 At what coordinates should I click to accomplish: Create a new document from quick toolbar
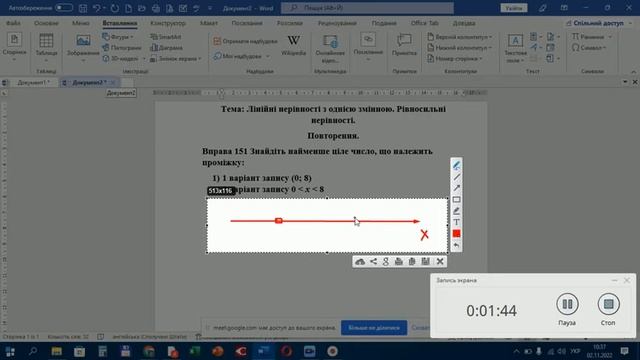pyautogui.click(x=129, y=8)
